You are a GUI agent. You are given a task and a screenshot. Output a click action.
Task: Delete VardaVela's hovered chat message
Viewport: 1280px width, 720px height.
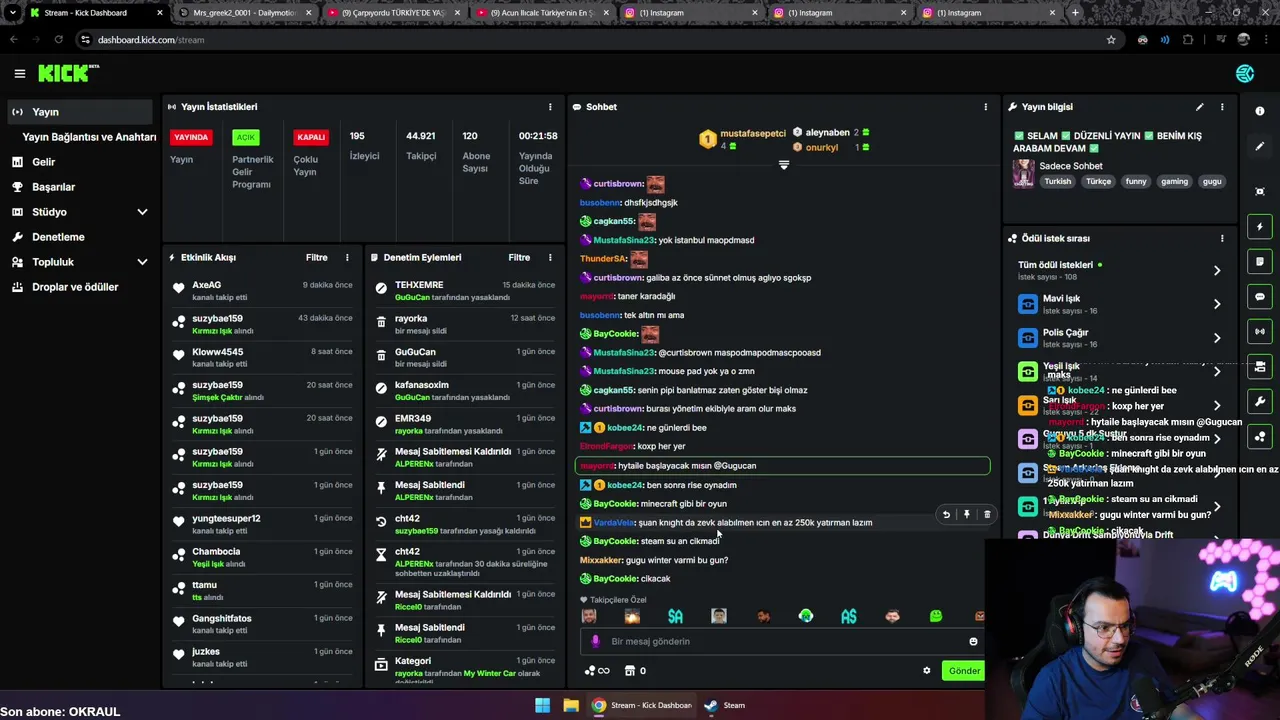tap(986, 515)
